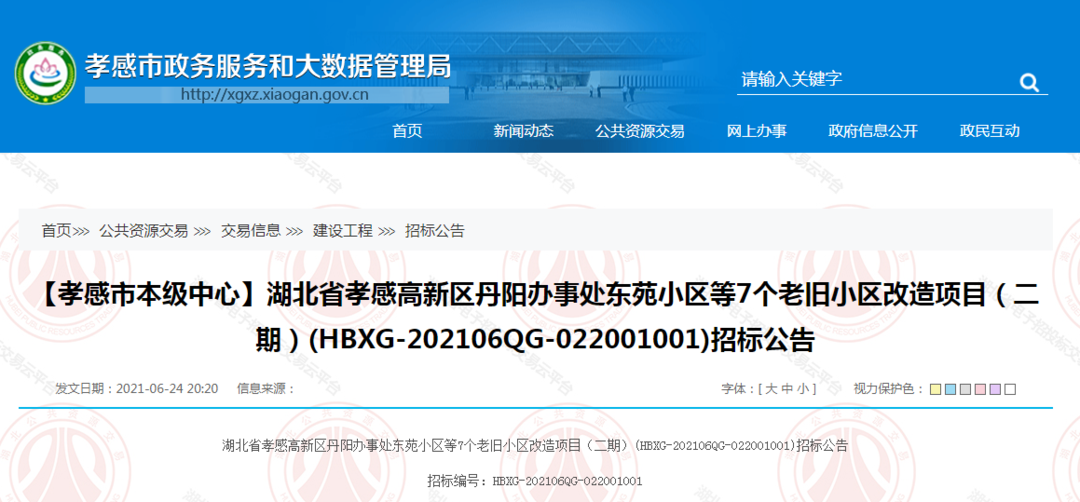
Task: Select 政府信息公开 in the navigation bar
Action: pyautogui.click(x=873, y=131)
